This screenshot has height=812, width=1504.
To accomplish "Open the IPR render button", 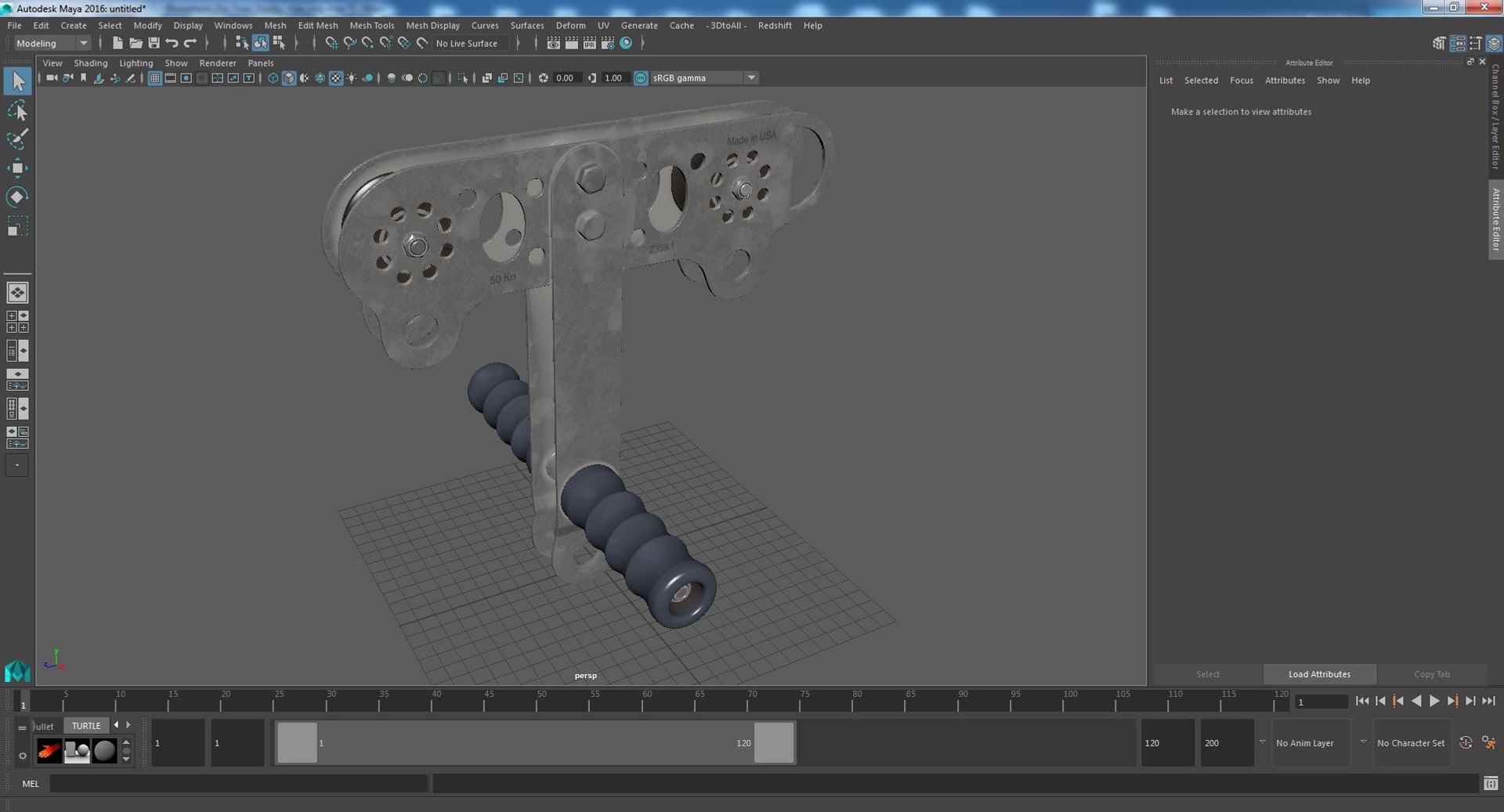I will (590, 43).
